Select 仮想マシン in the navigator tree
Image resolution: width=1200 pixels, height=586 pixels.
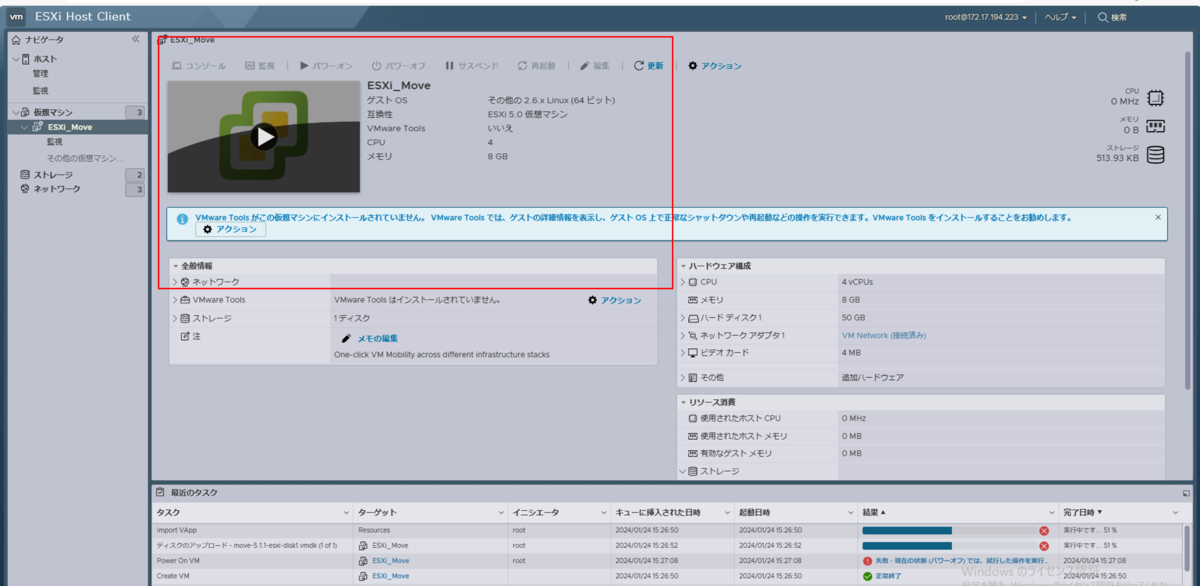52,112
